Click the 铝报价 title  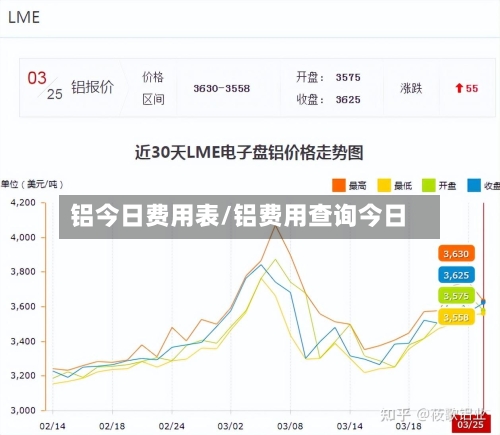click(92, 87)
